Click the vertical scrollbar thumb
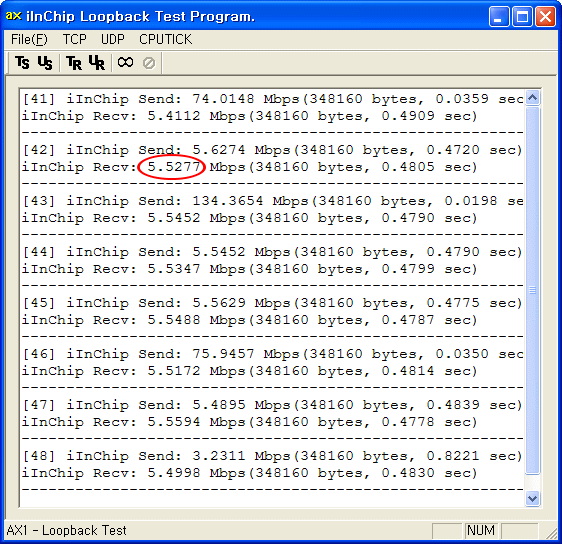562x544 pixels. tap(533, 290)
